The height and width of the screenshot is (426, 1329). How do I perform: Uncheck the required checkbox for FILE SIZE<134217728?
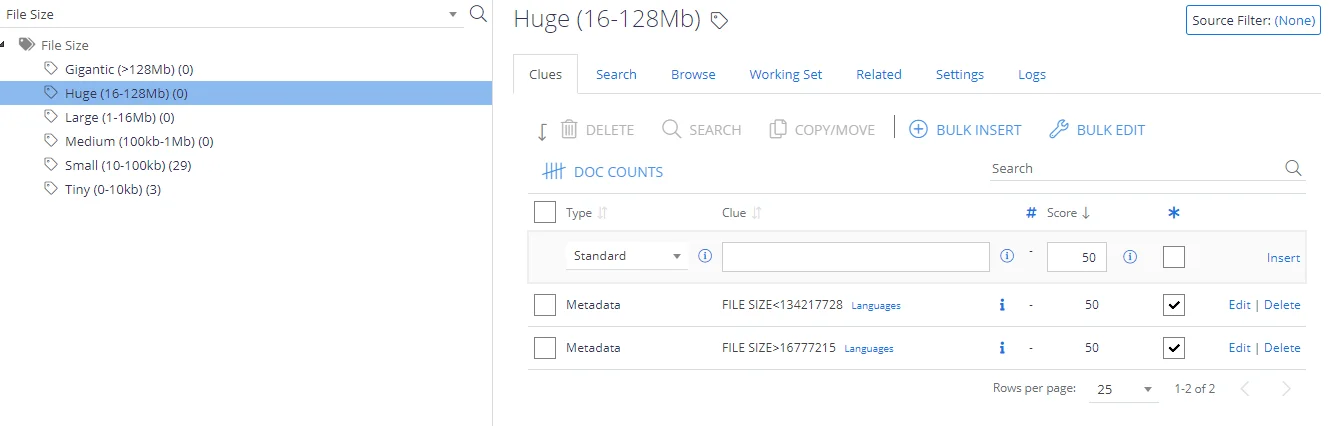[1174, 305]
